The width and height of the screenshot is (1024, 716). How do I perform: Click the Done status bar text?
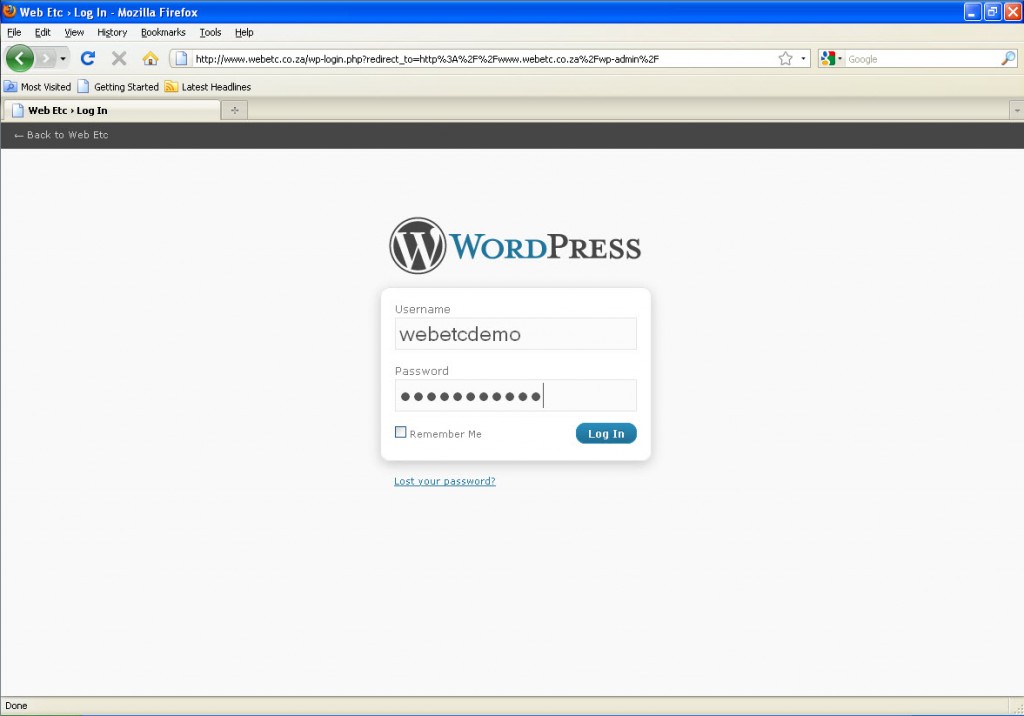pos(16,706)
